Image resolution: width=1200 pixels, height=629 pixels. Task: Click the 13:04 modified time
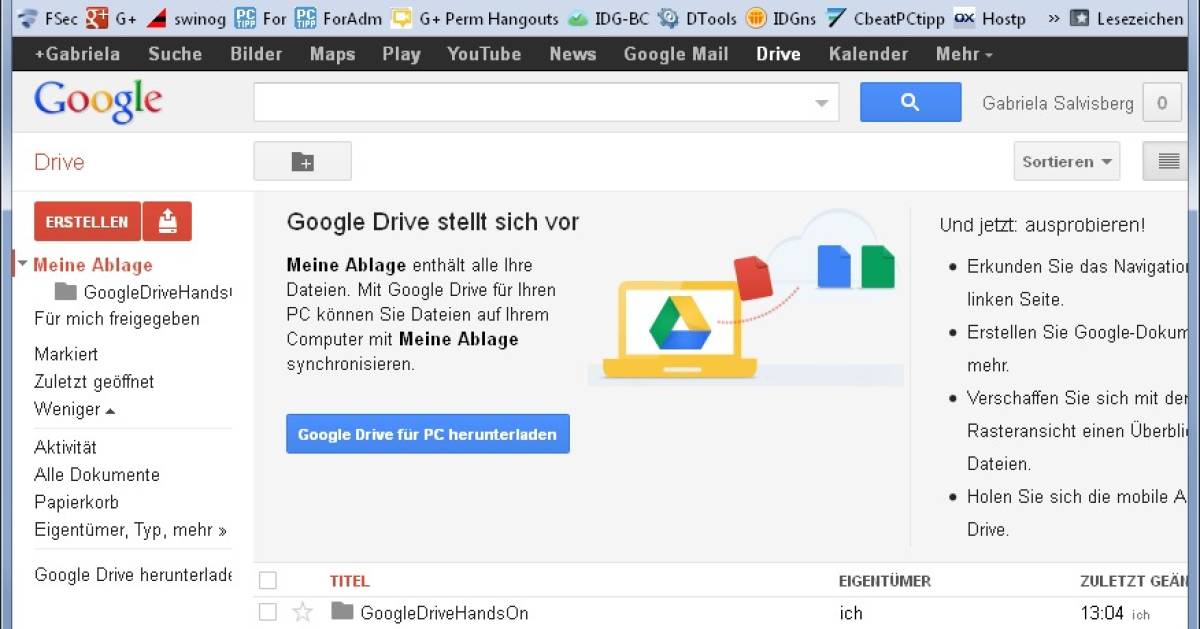pos(1102,613)
